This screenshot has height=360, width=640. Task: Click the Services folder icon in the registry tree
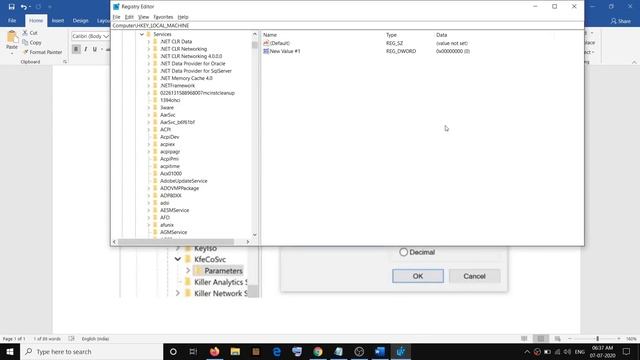[149, 34]
